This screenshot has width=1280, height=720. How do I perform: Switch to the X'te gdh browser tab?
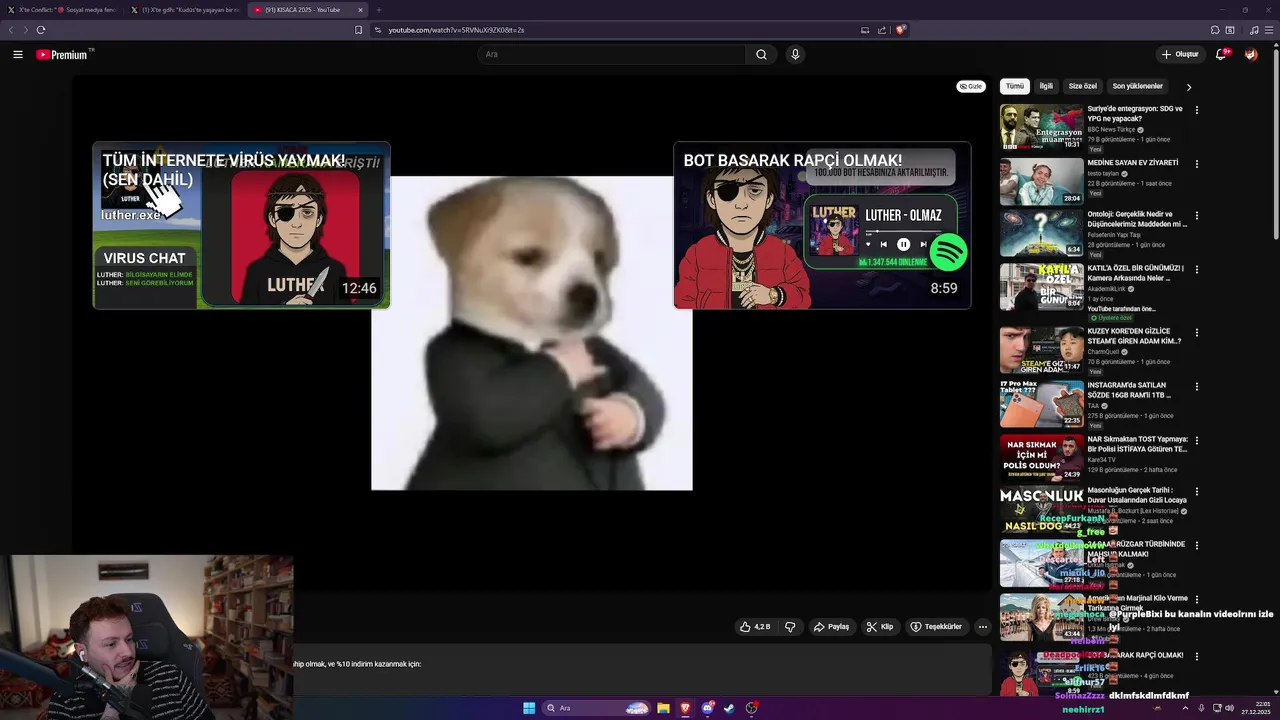click(185, 10)
